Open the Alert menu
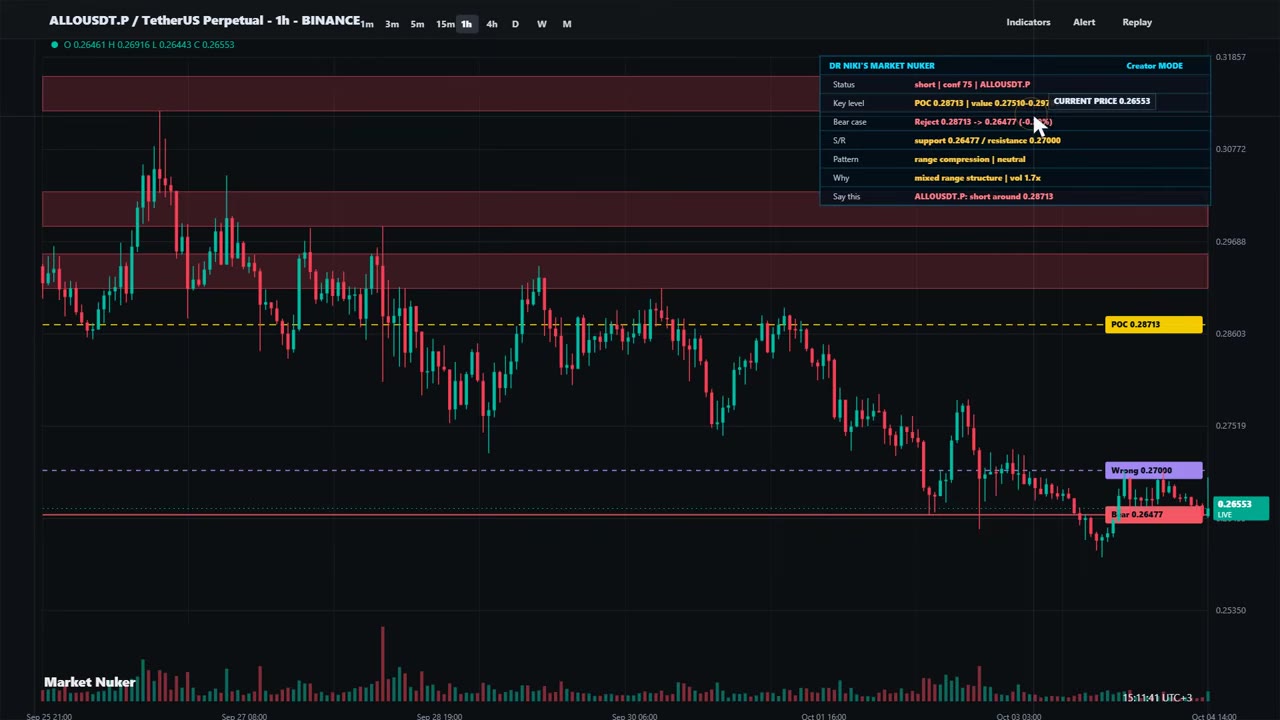Image resolution: width=1280 pixels, height=720 pixels. tap(1084, 22)
